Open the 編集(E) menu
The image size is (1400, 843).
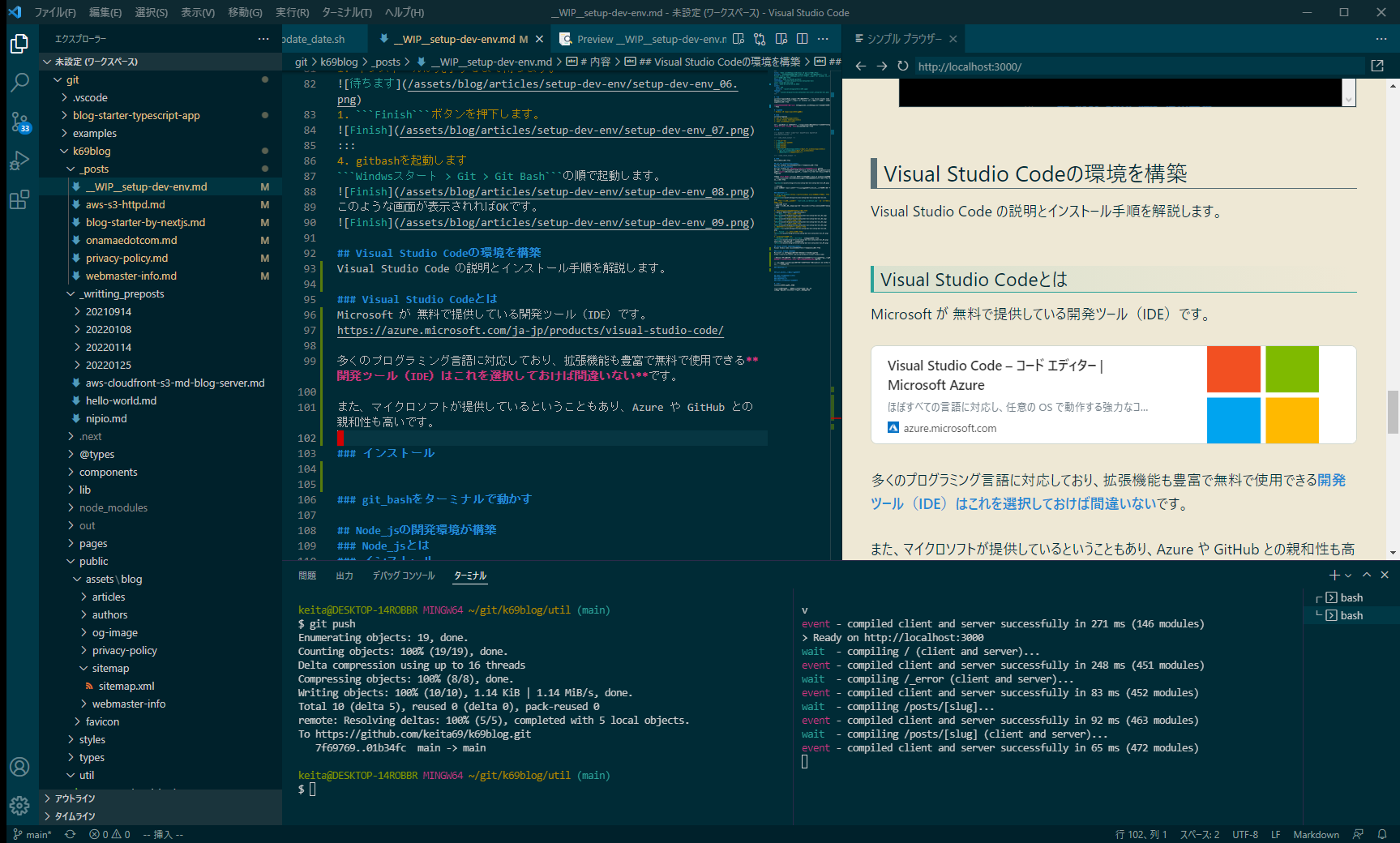point(105,12)
